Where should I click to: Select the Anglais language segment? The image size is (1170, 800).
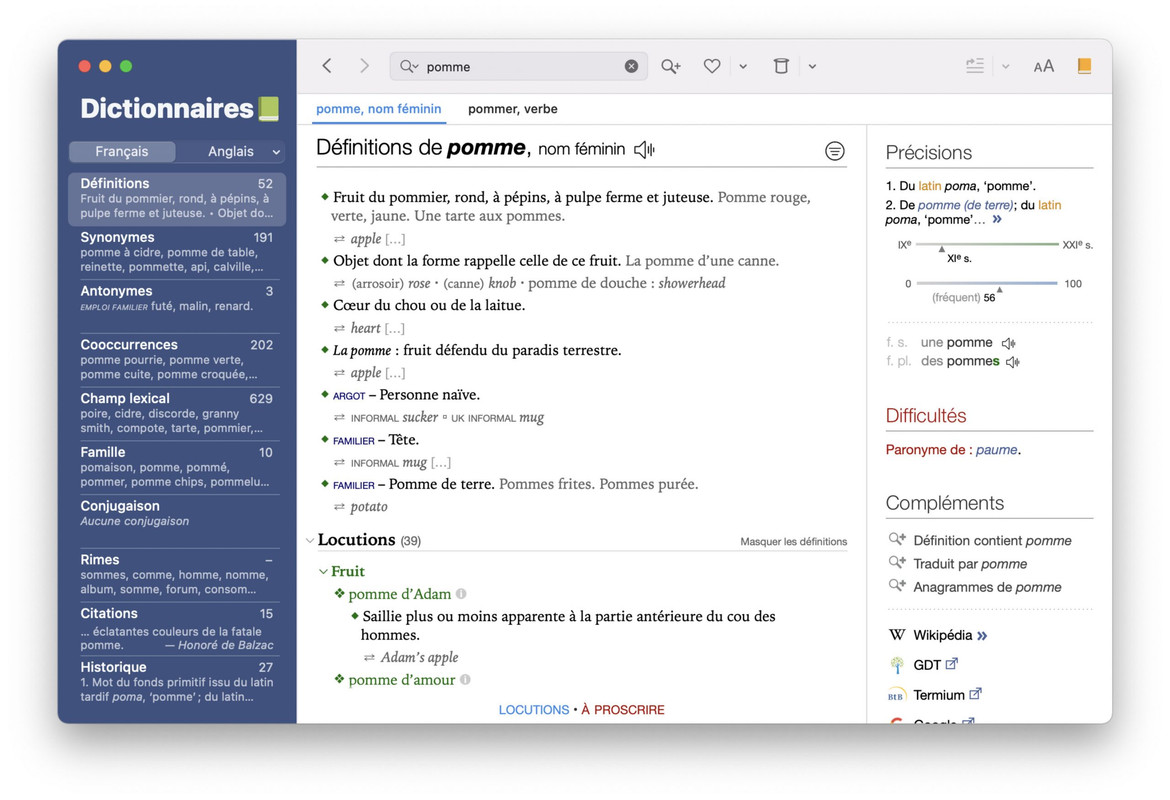click(x=231, y=151)
